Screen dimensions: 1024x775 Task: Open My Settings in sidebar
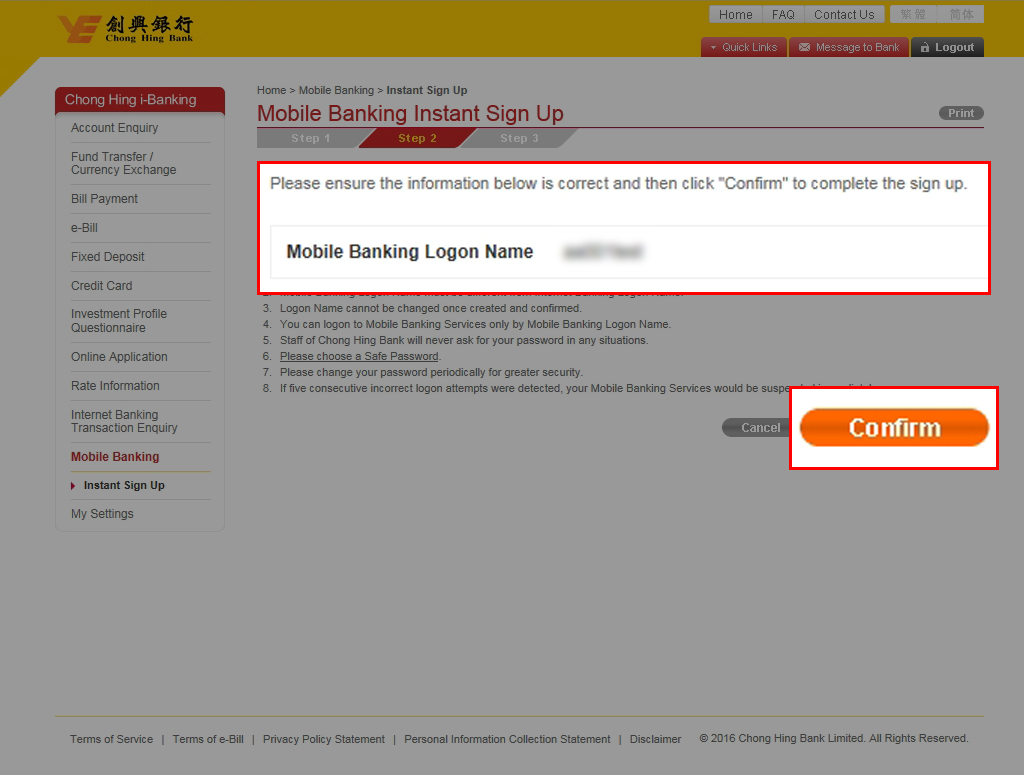click(x=102, y=514)
